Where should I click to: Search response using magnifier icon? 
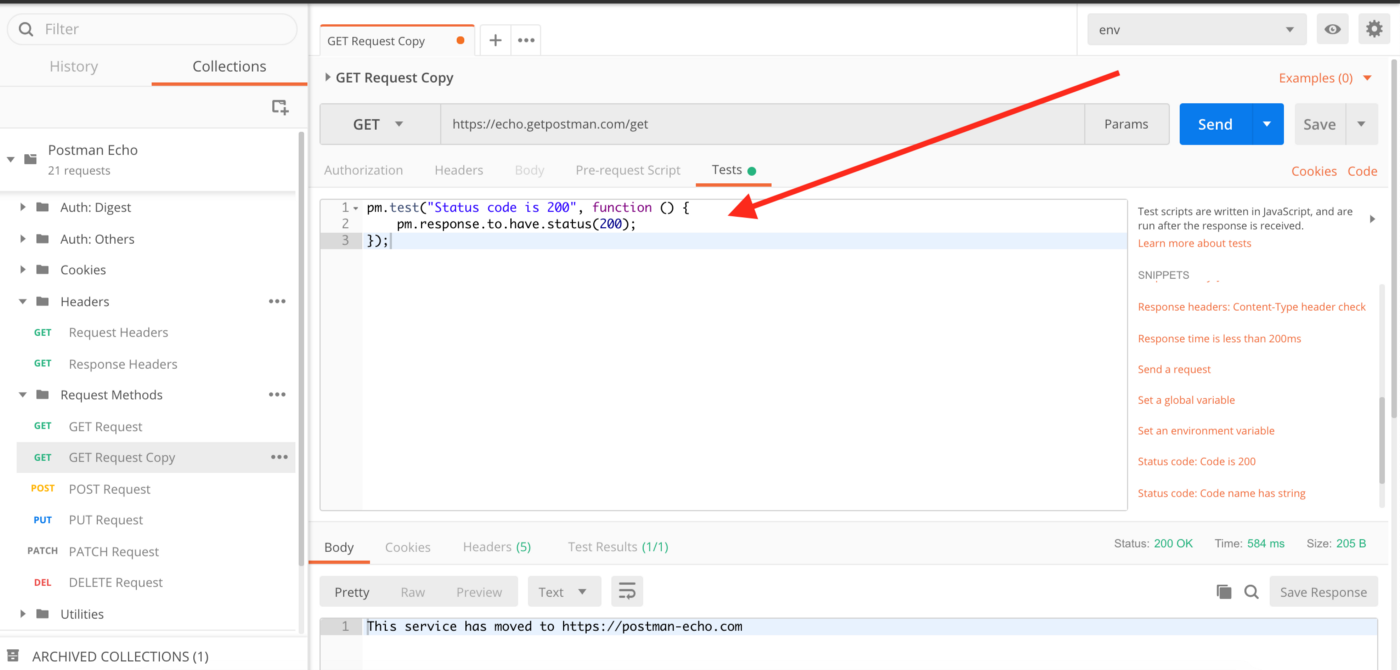[1251, 592]
